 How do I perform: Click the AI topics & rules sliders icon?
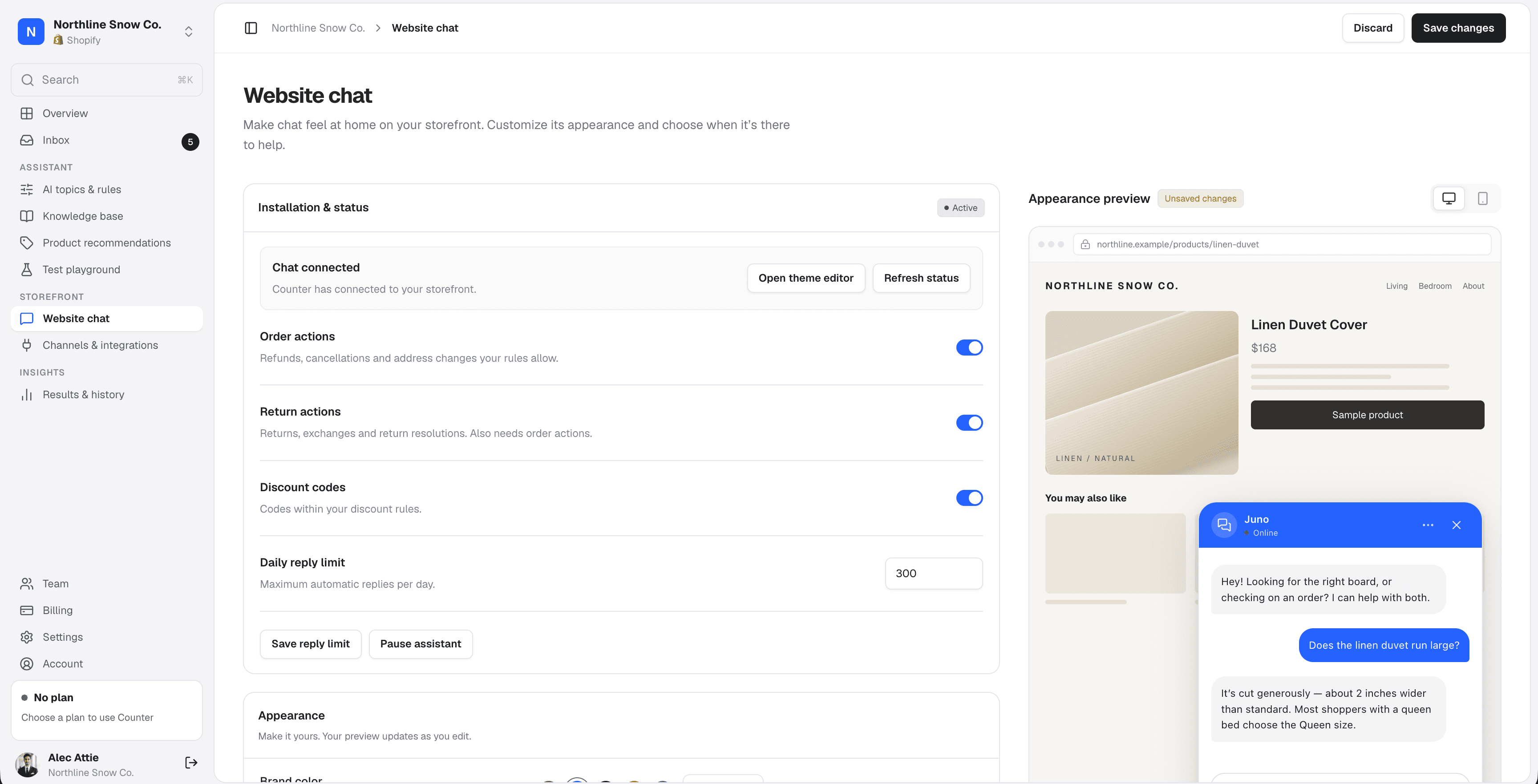point(27,189)
